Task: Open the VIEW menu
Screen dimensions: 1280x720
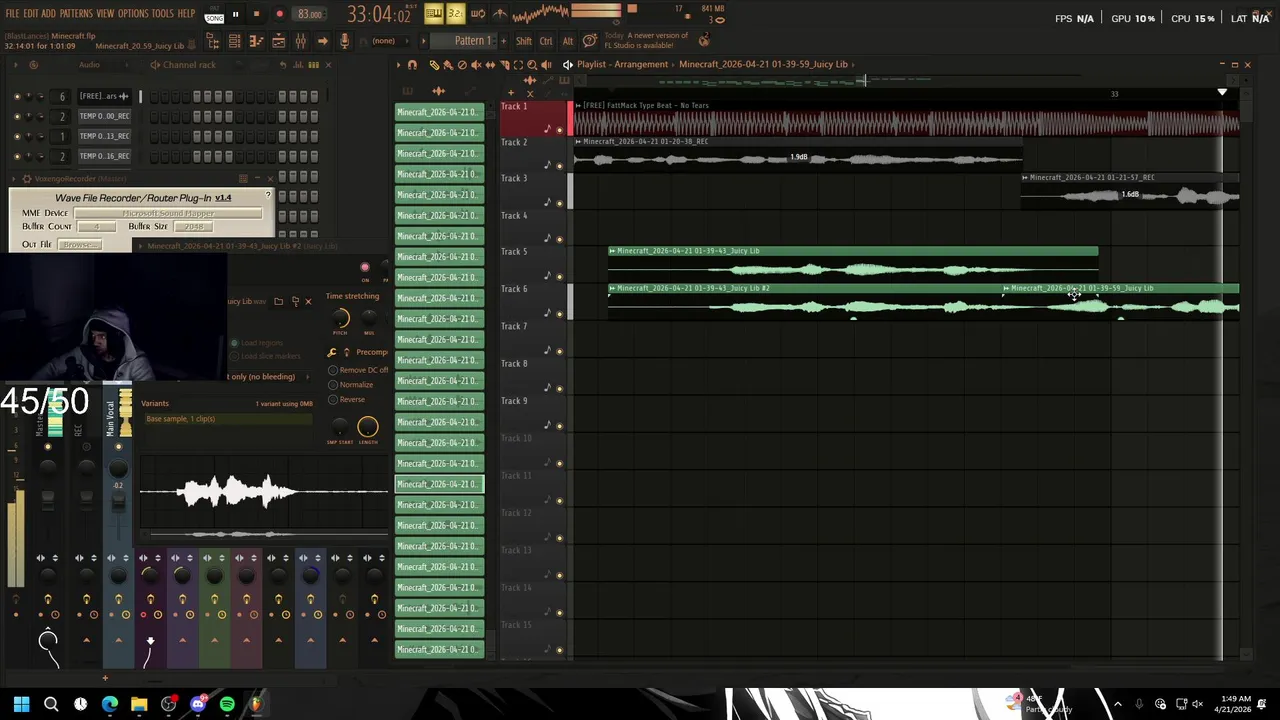Action: (105, 14)
